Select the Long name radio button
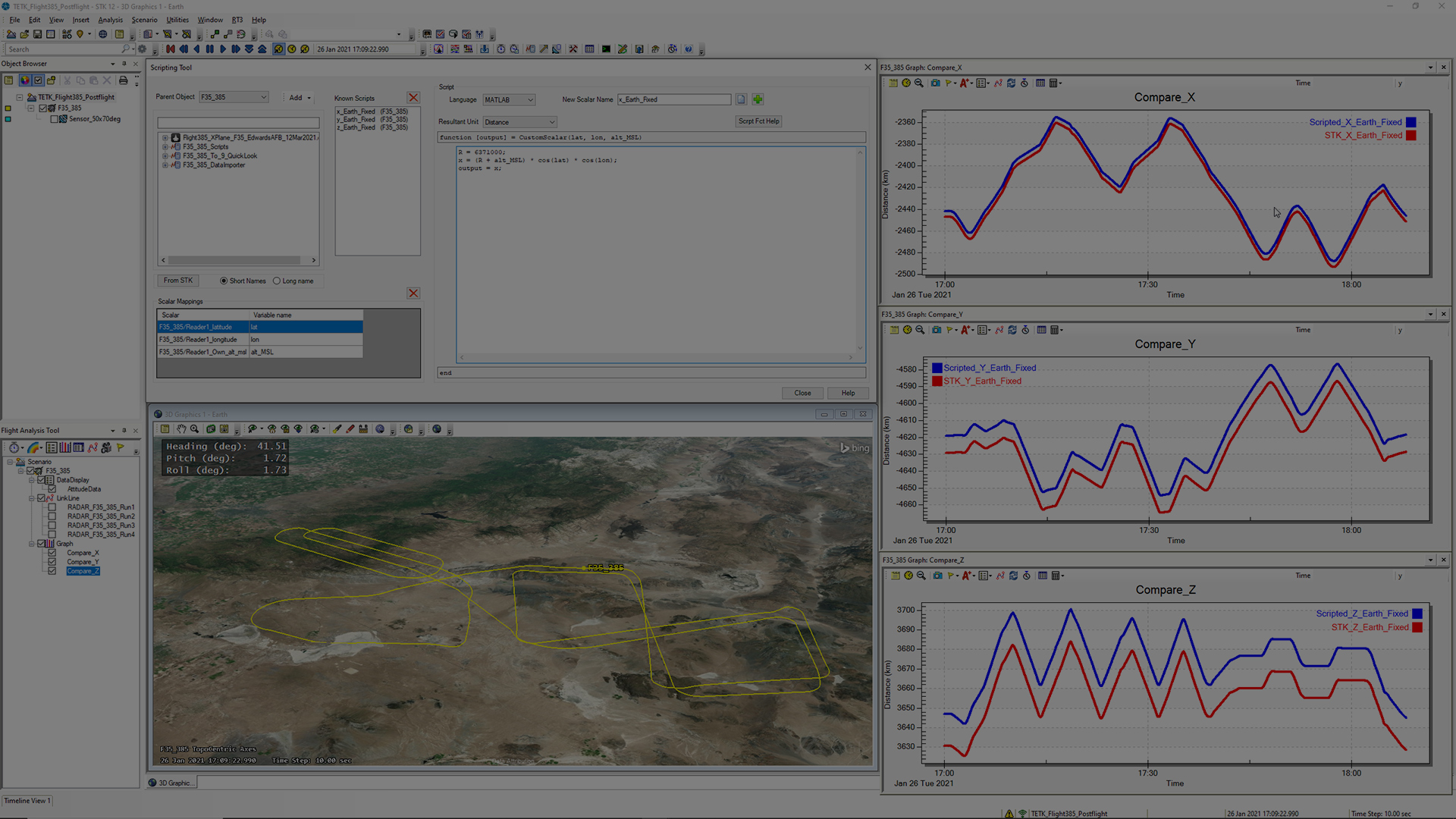 coord(277,281)
